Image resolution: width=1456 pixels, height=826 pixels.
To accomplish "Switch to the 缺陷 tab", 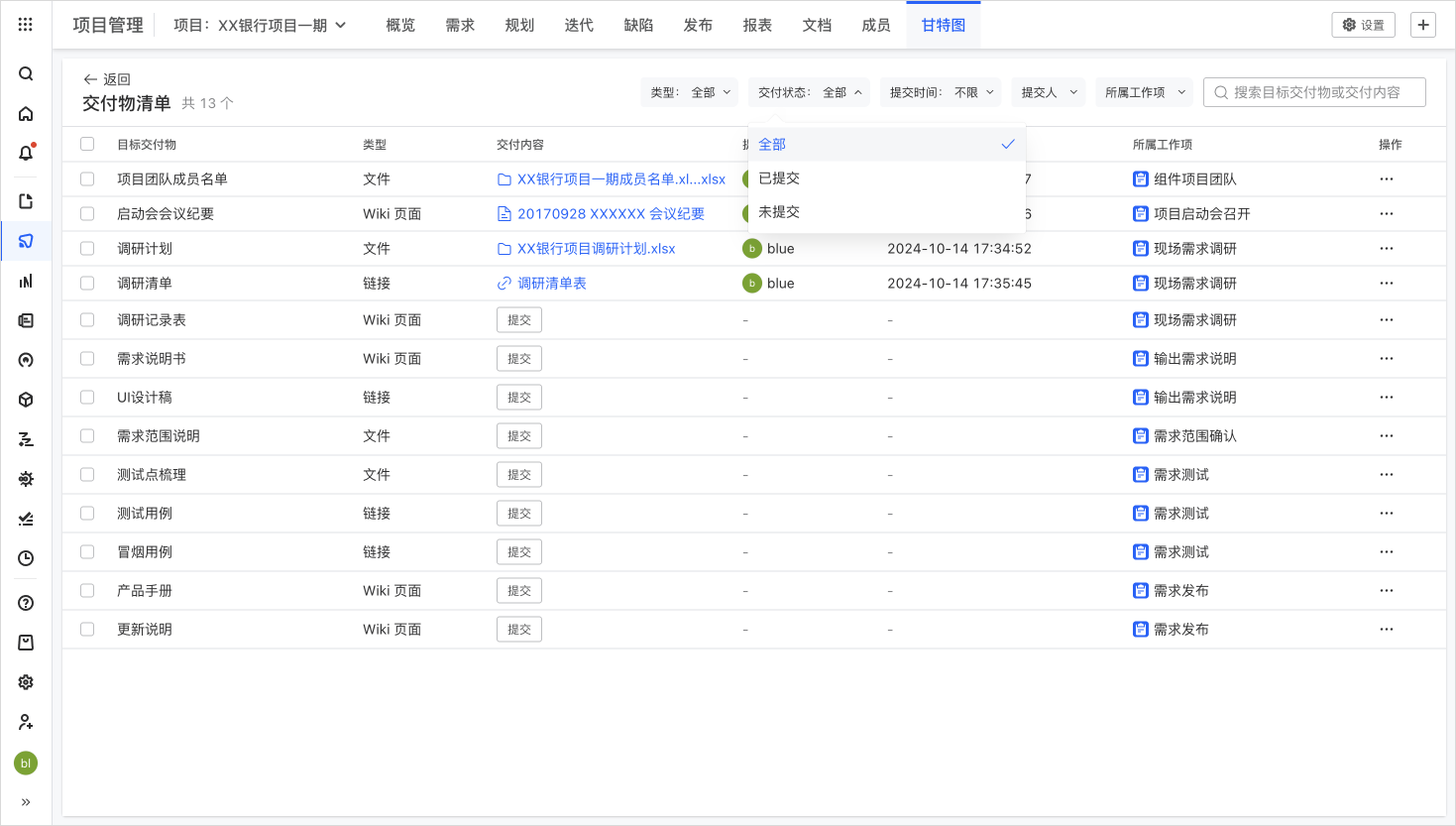I will pos(638,25).
